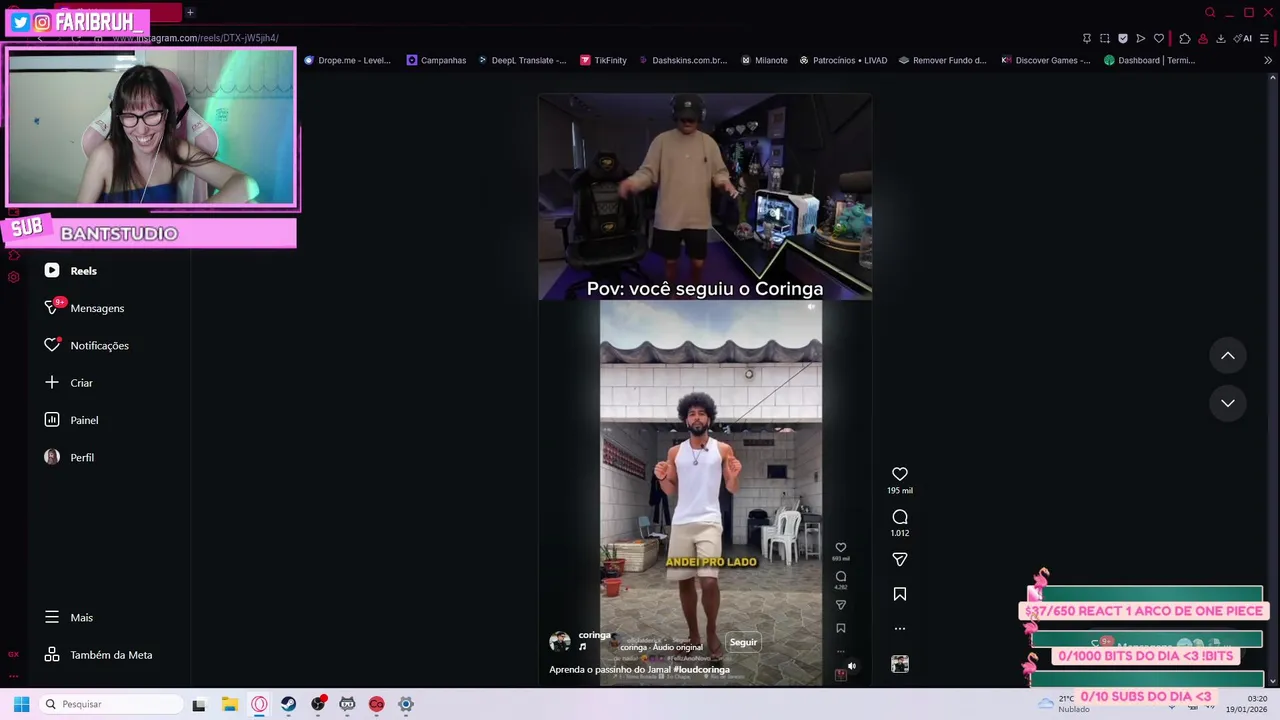Open the Settings gear on the taskbar
This screenshot has width=1280, height=720.
pos(406,704)
